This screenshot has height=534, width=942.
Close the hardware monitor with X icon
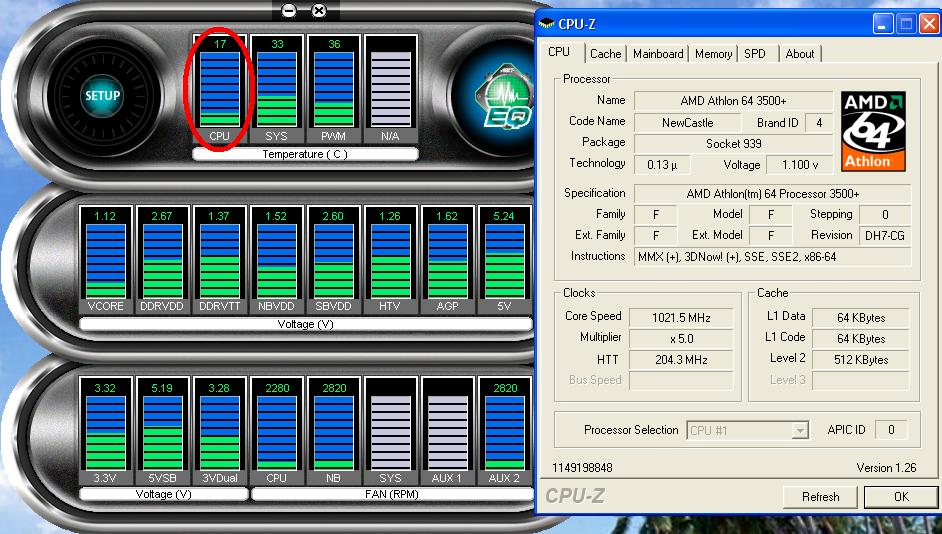click(320, 10)
